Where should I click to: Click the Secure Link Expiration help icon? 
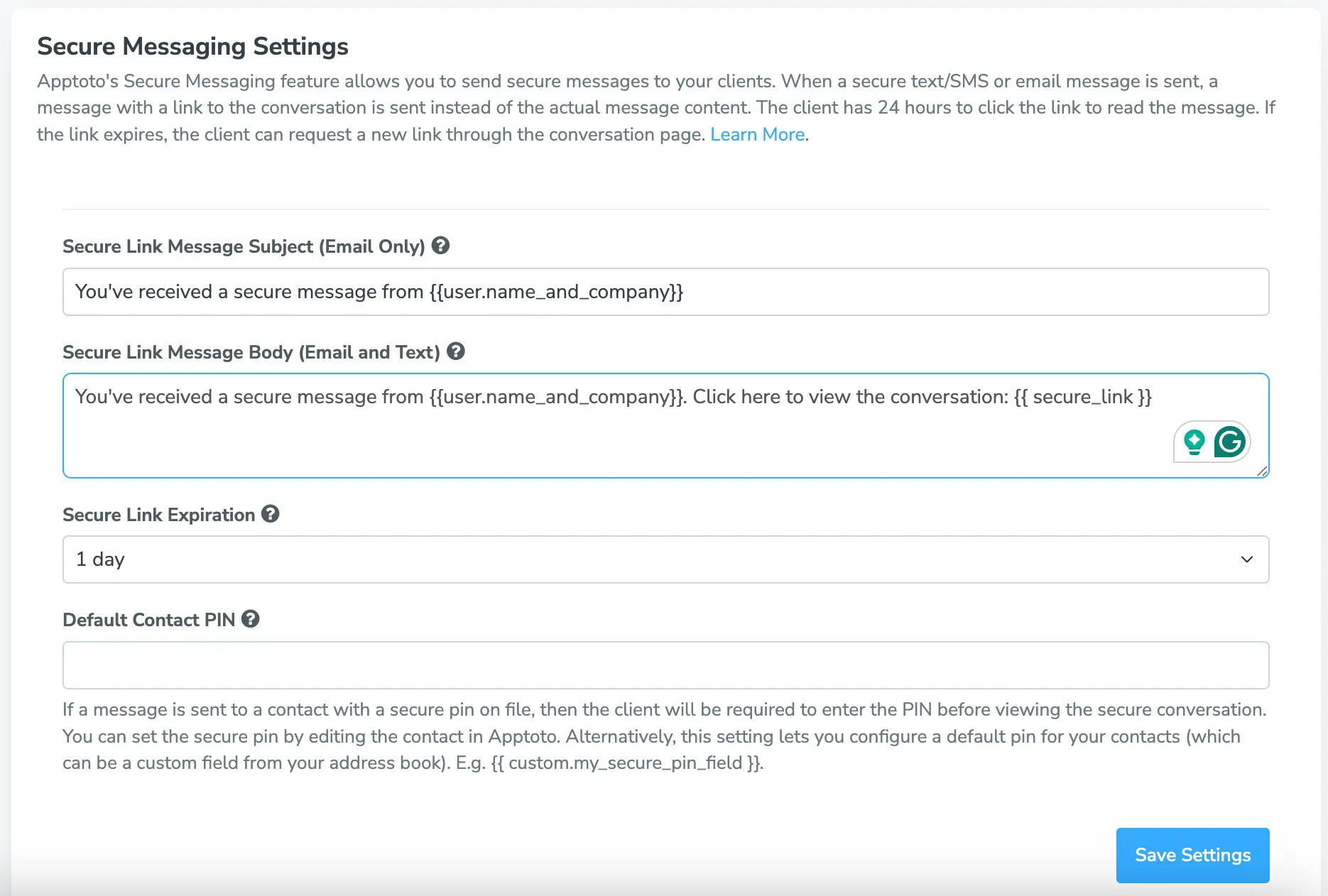pyautogui.click(x=271, y=514)
